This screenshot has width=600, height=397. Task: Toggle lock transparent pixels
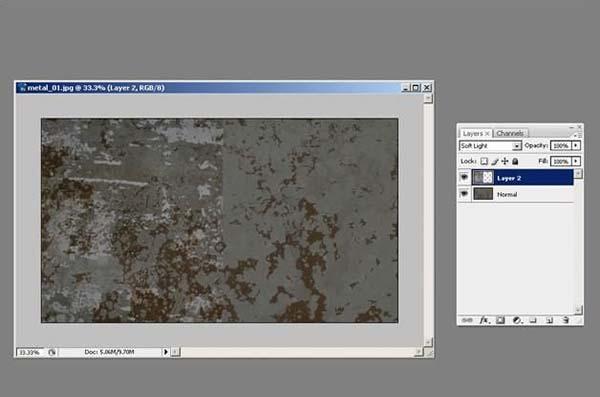click(484, 161)
